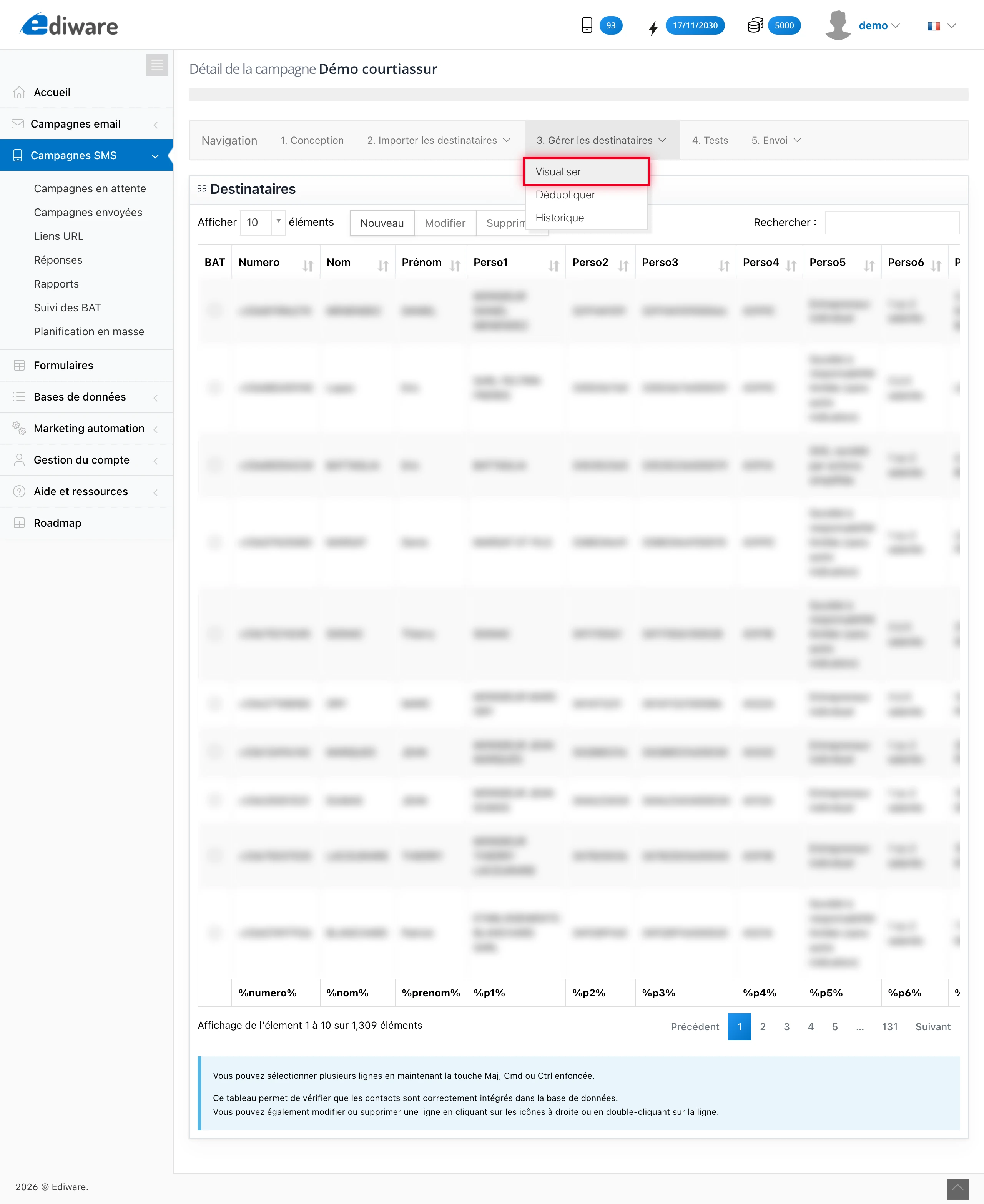984x1204 pixels.
Task: Click the French flag icon
Action: point(934,26)
